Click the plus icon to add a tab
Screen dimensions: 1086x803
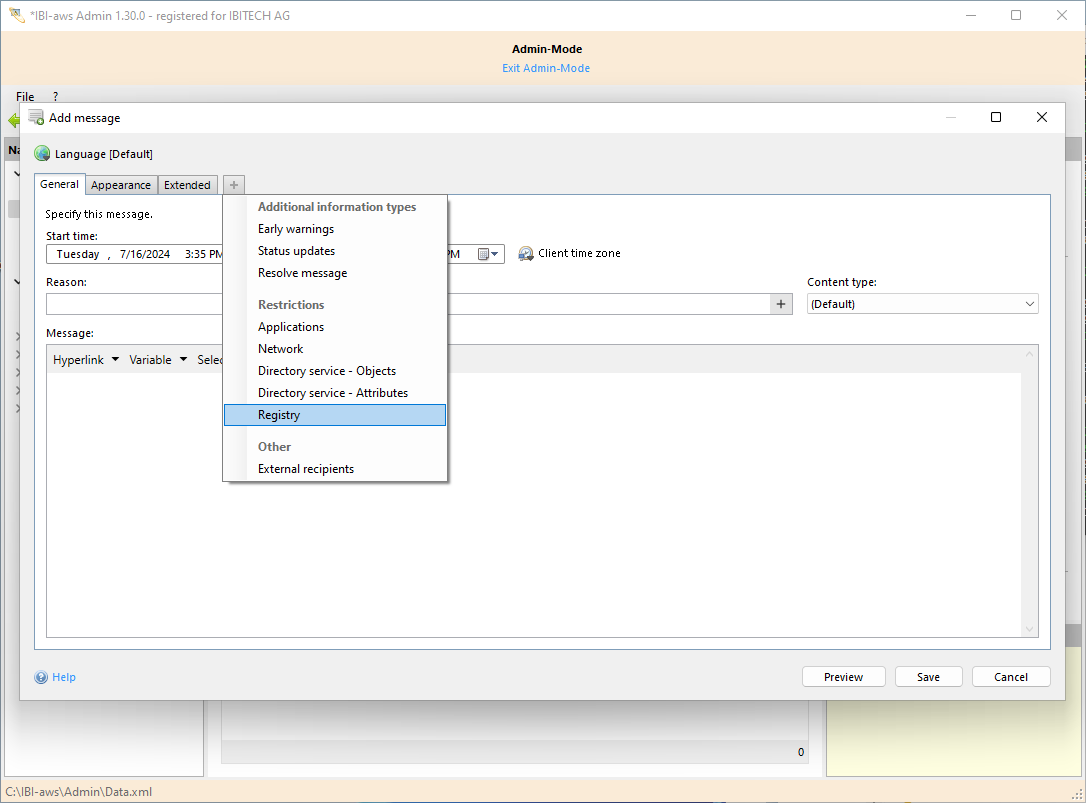coord(233,184)
